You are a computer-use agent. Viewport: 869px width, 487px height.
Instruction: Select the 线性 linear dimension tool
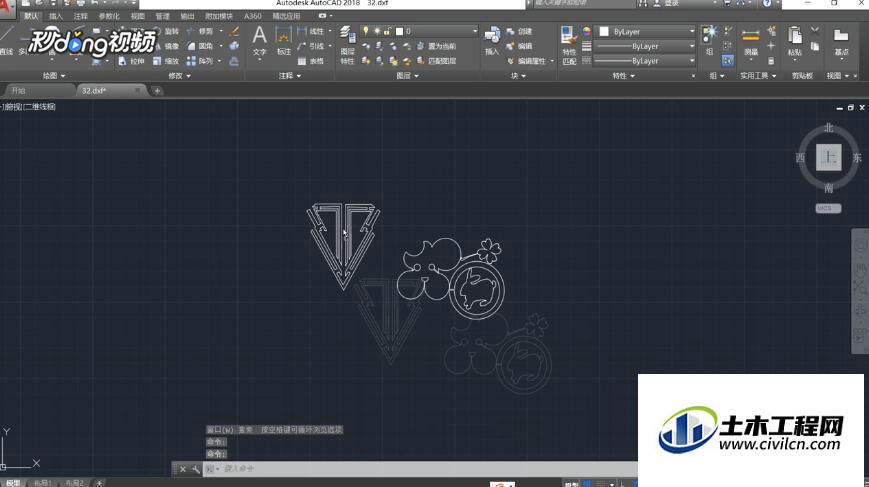click(x=311, y=32)
